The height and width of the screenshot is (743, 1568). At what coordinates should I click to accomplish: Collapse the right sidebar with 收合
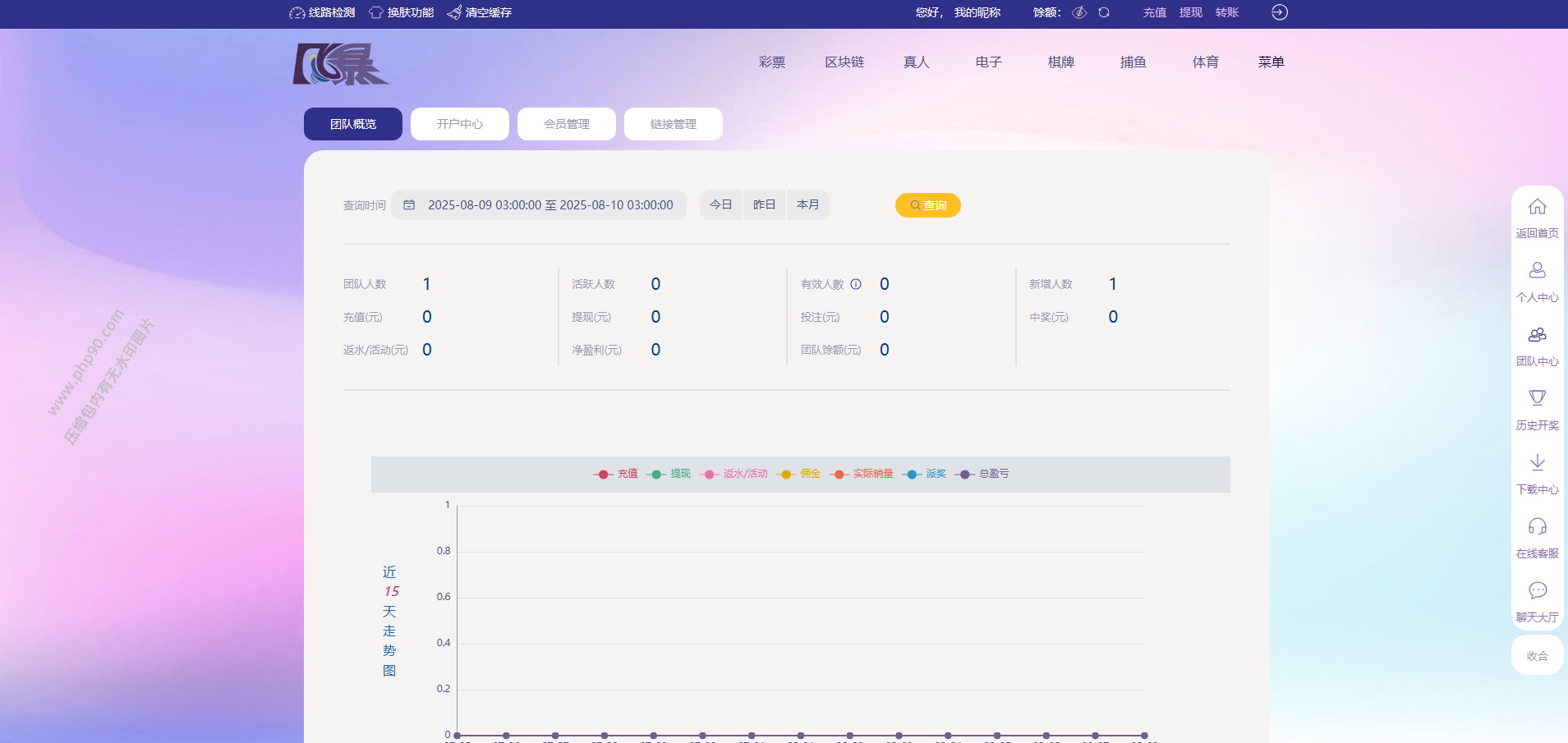(x=1537, y=656)
